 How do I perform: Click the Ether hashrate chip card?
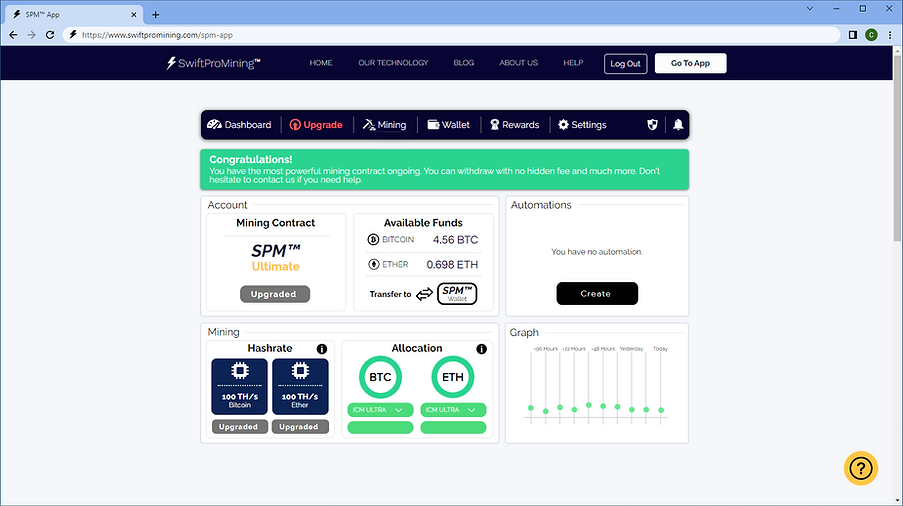click(300, 386)
